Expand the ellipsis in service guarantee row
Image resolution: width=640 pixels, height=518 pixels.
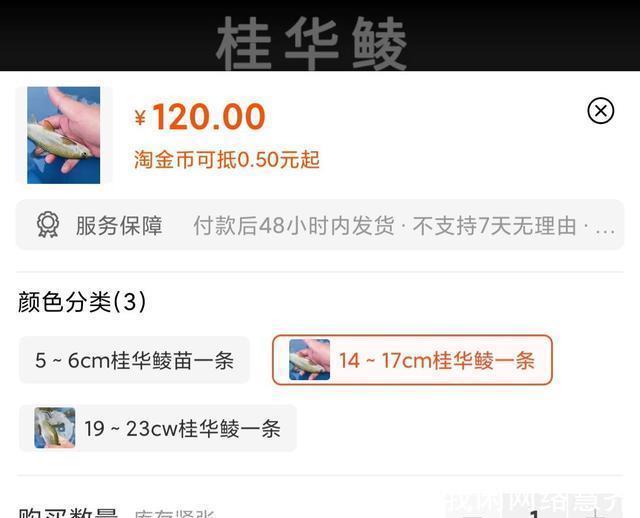(x=605, y=227)
